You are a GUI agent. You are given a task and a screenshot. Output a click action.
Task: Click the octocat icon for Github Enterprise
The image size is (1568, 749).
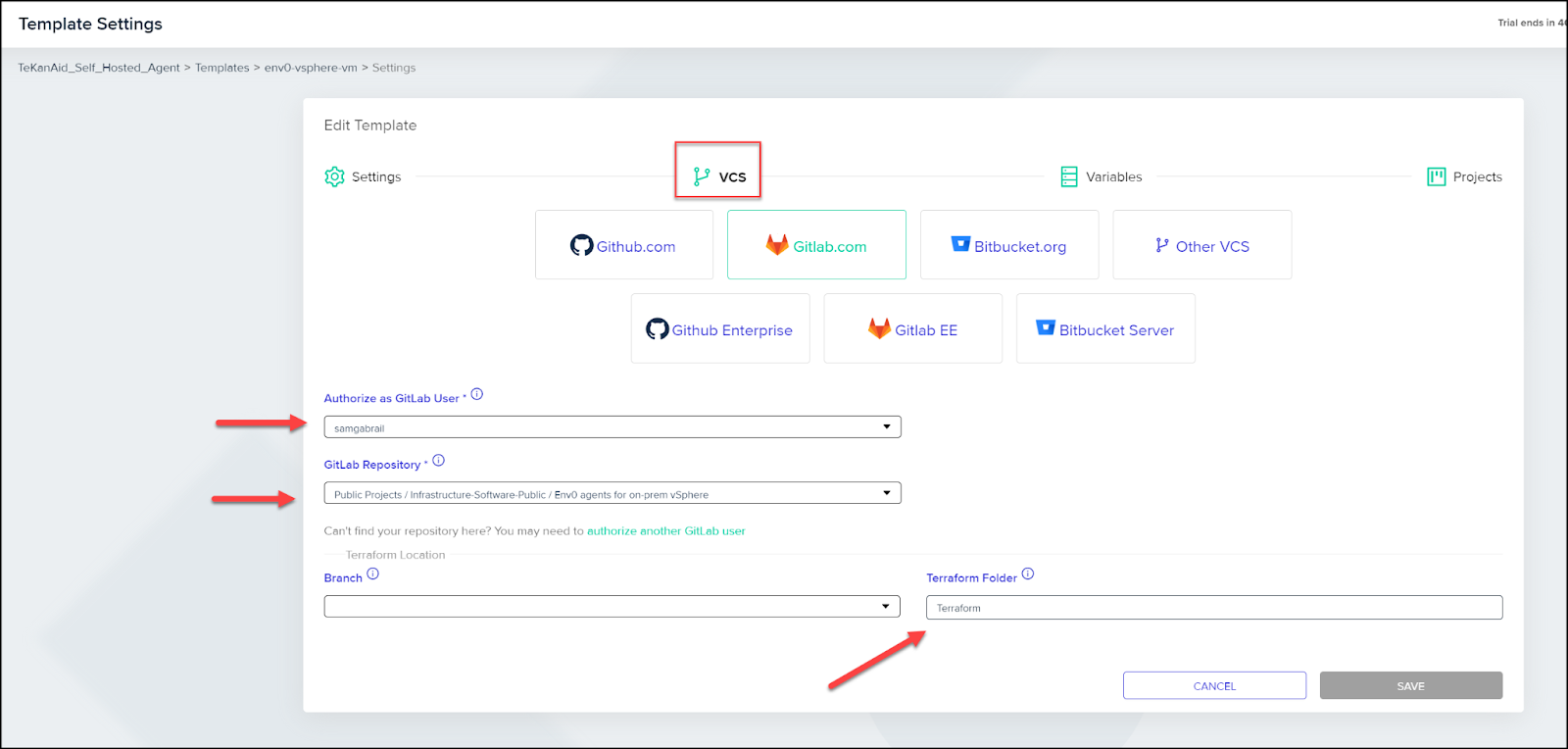658,328
